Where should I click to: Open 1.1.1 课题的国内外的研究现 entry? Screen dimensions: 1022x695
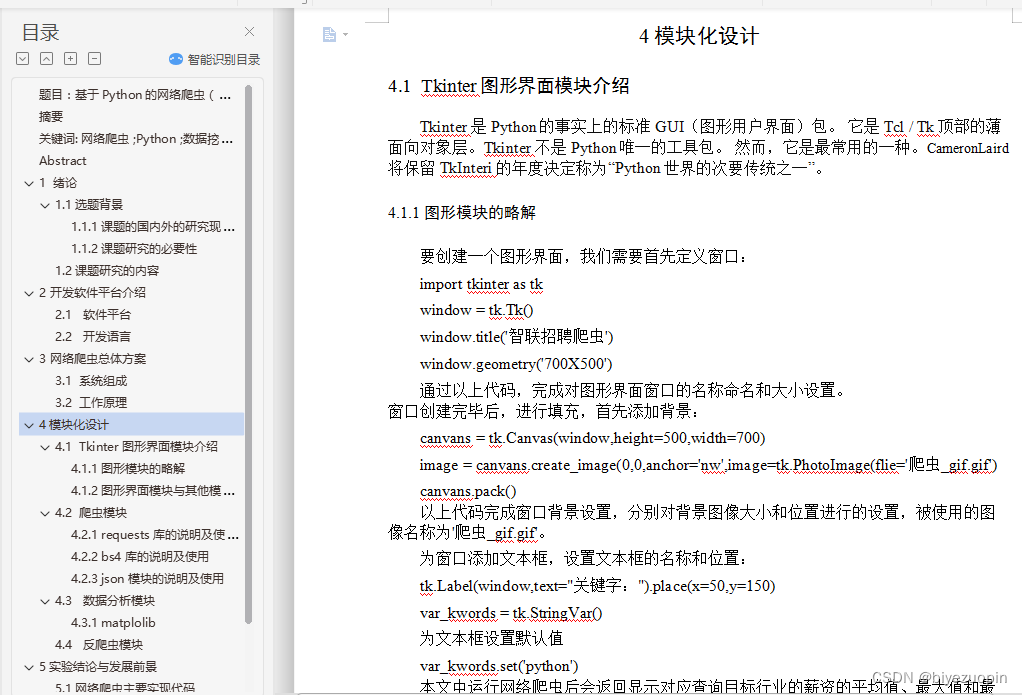(x=153, y=227)
